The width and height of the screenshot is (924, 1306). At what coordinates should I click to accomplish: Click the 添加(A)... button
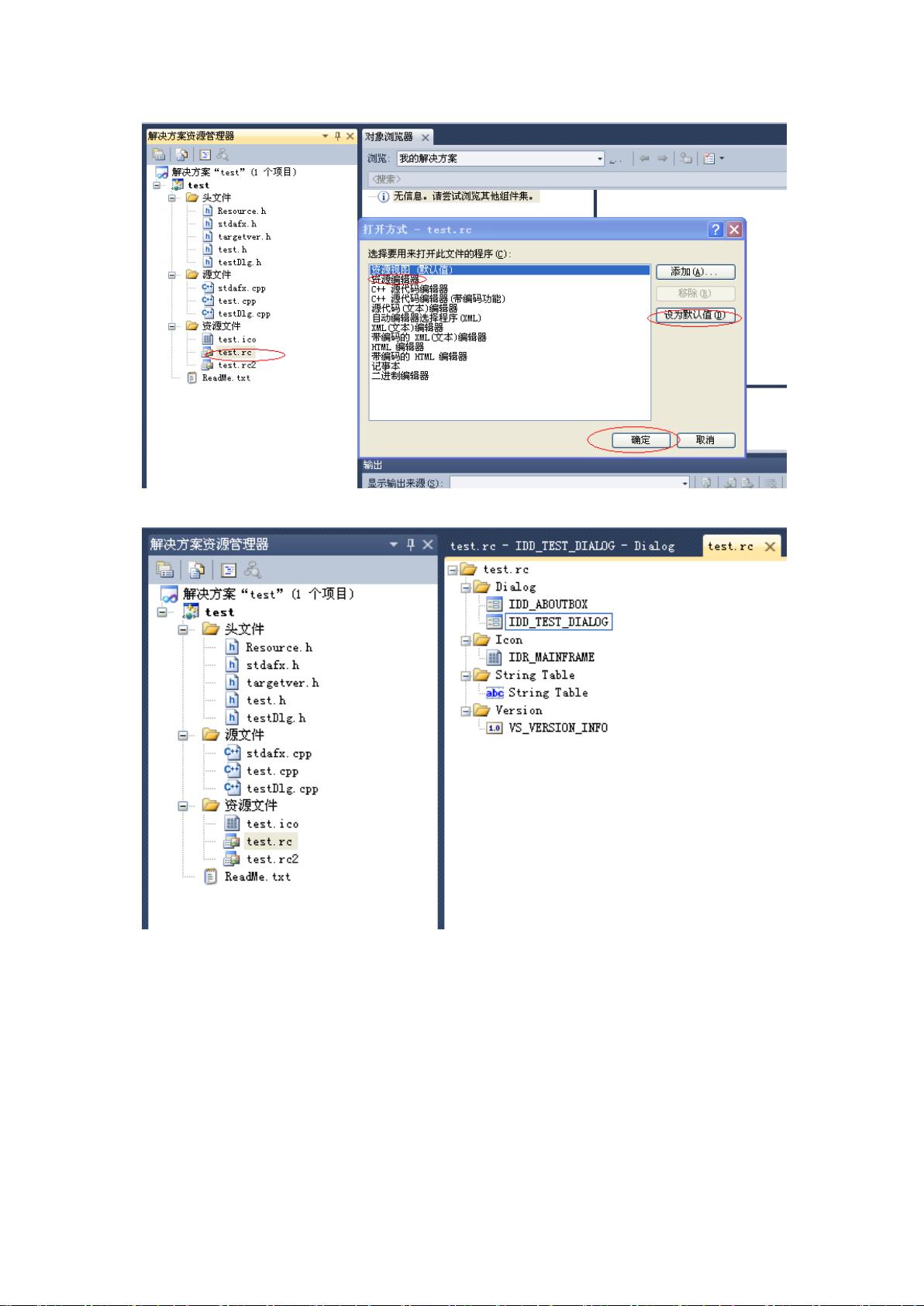695,272
